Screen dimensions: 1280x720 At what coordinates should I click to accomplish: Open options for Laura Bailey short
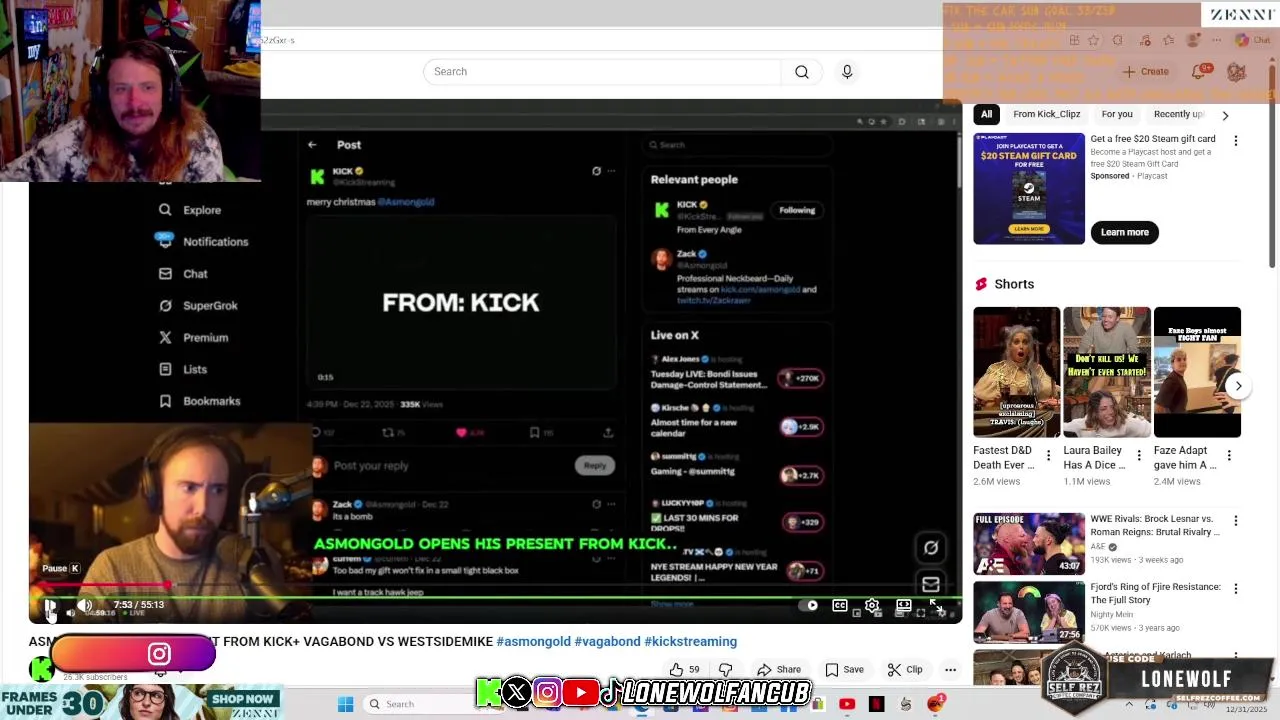[x=1138, y=455]
